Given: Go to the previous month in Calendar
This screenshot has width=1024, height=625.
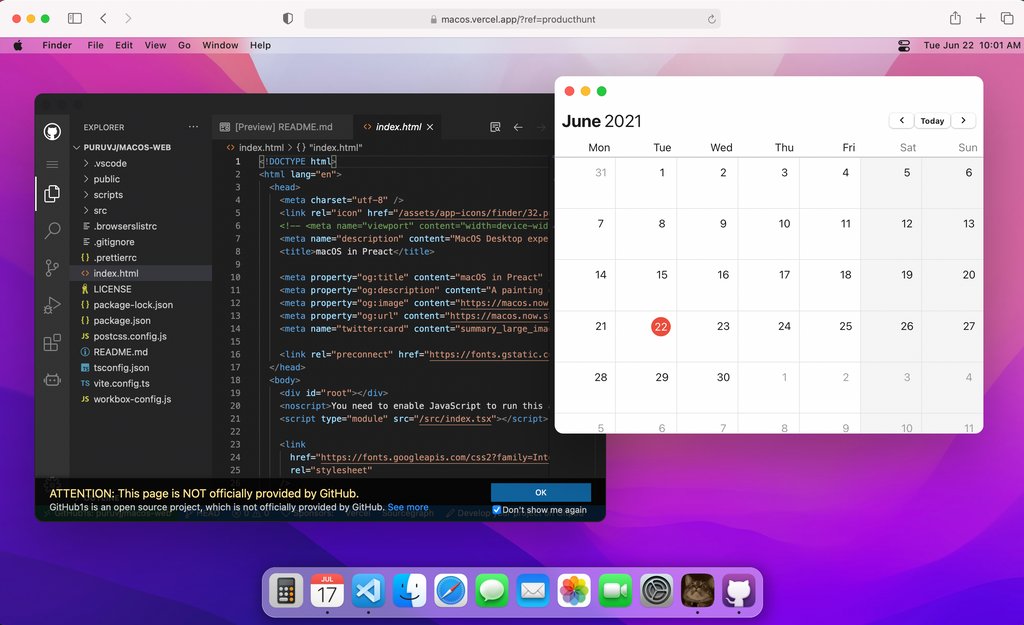Looking at the screenshot, I should 902,121.
